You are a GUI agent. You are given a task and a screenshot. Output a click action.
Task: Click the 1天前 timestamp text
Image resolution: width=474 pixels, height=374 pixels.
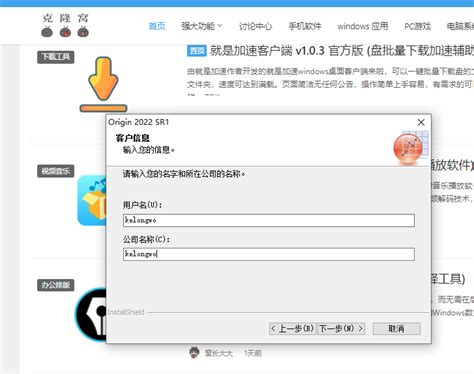(x=253, y=353)
